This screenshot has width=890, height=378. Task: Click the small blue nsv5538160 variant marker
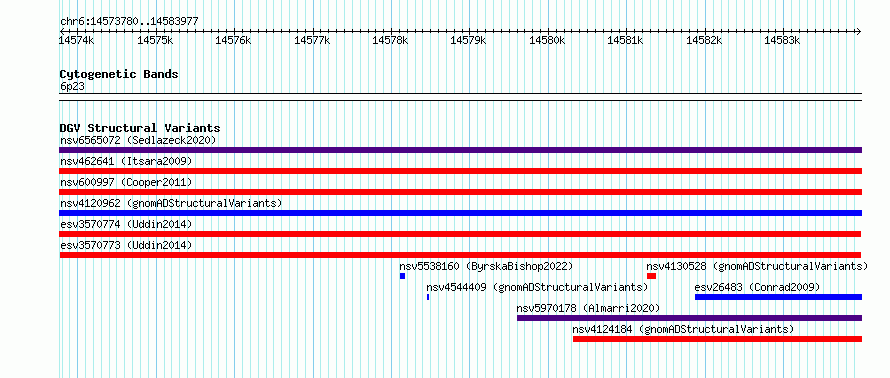click(x=402, y=276)
